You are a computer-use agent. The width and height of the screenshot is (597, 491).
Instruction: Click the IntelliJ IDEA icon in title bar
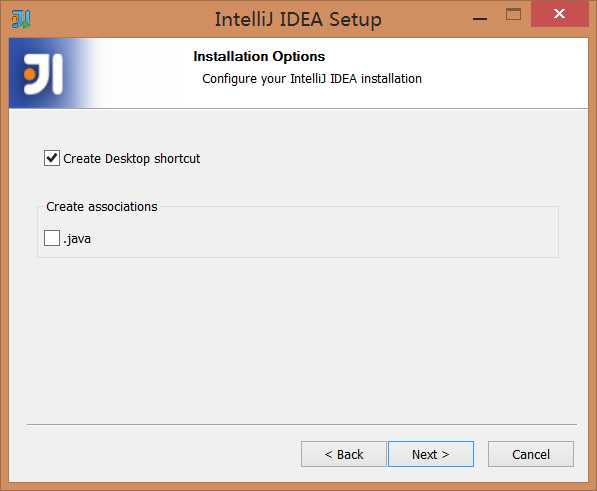point(21,19)
